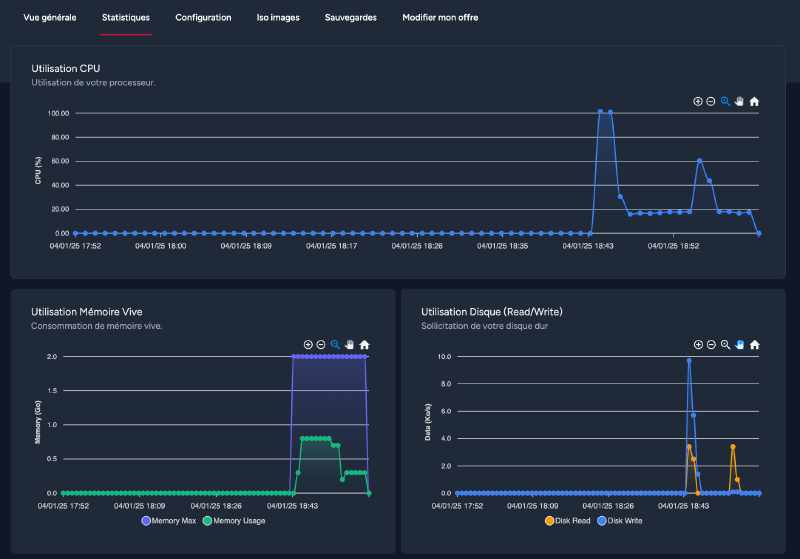Zoom out on the Mémoire Vive chart
The width and height of the screenshot is (800, 559).
[x=321, y=344]
